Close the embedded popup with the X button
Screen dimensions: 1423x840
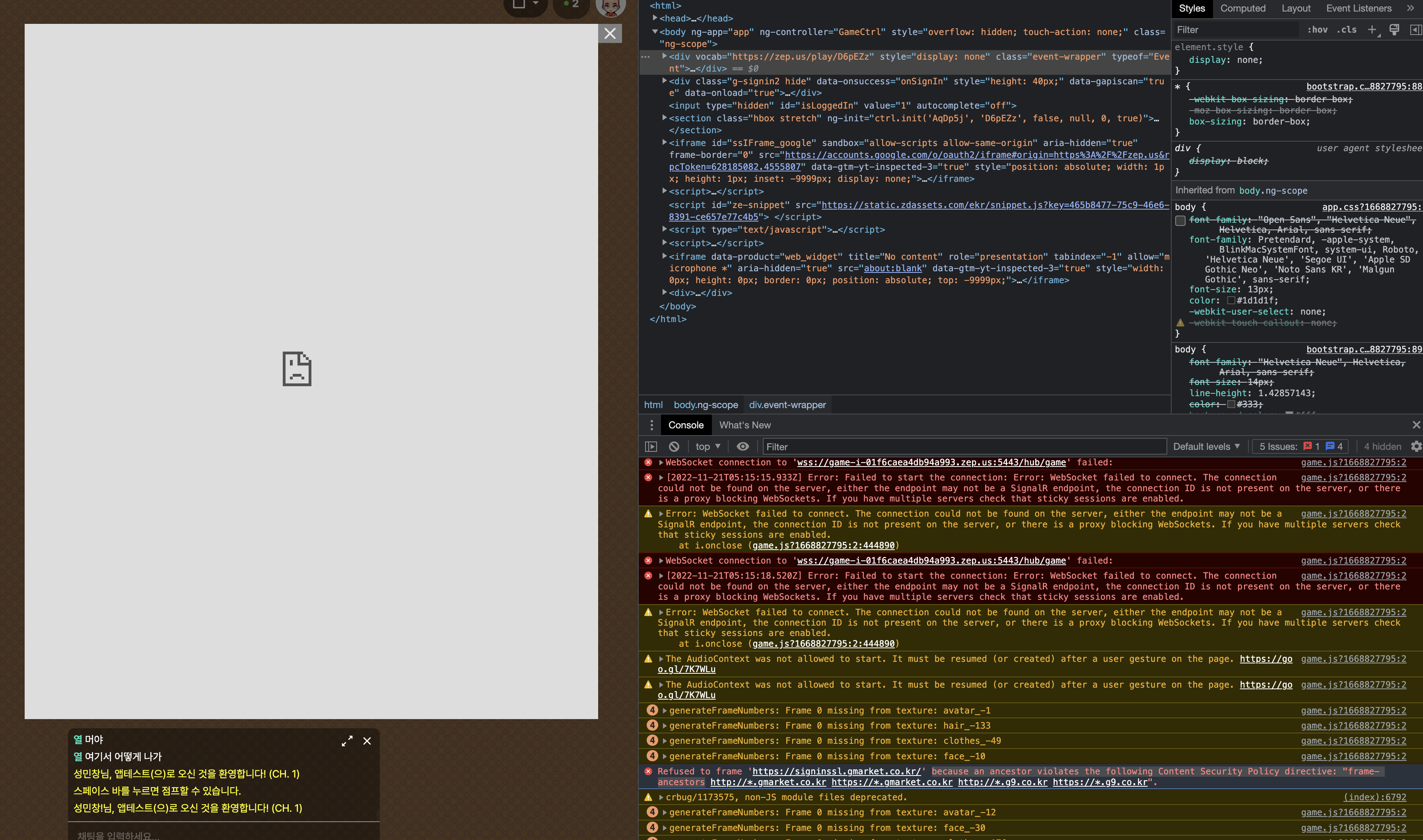(x=610, y=33)
